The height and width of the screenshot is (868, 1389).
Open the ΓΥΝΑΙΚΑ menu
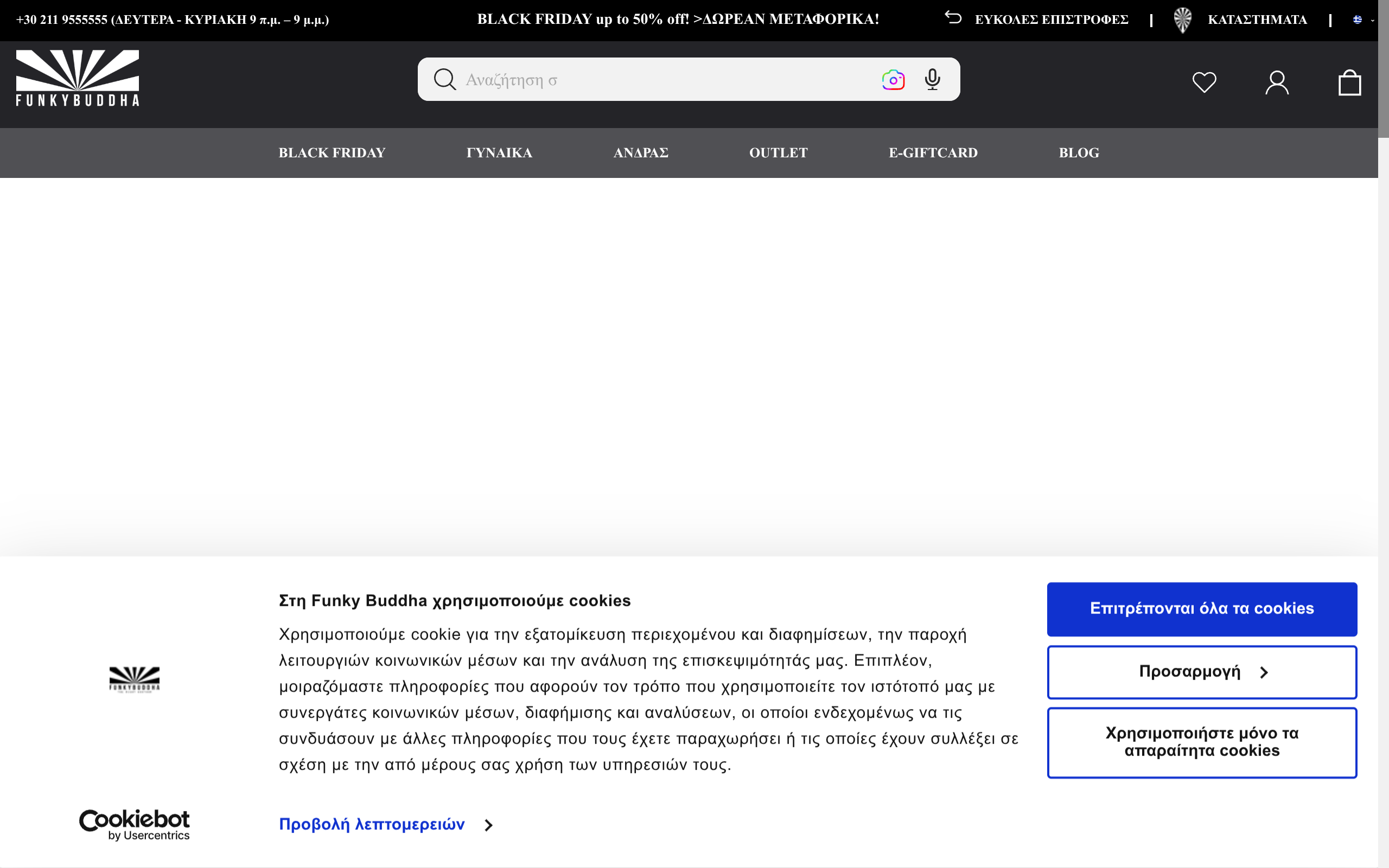coord(499,152)
